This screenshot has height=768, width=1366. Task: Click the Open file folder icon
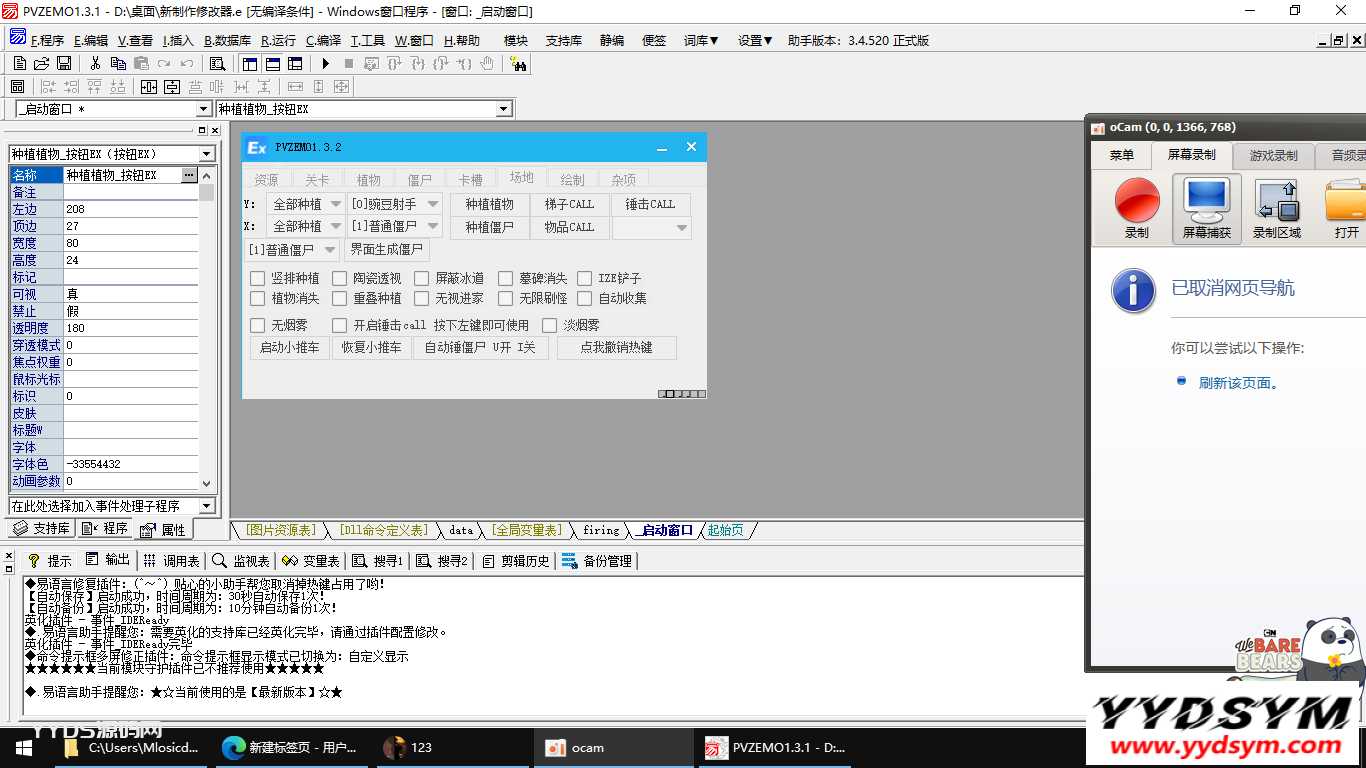tap(42, 64)
